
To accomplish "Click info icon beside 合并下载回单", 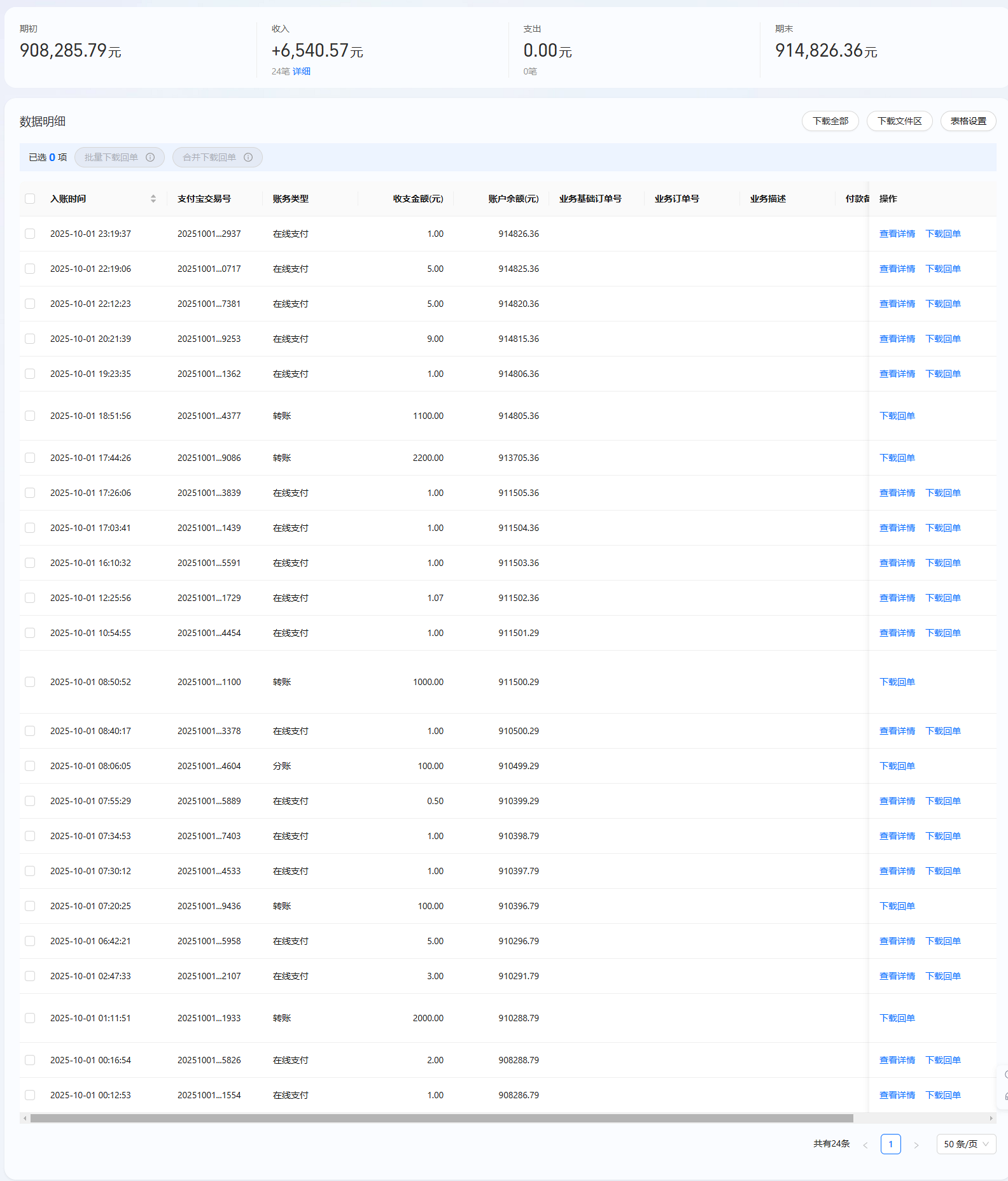I will point(248,157).
